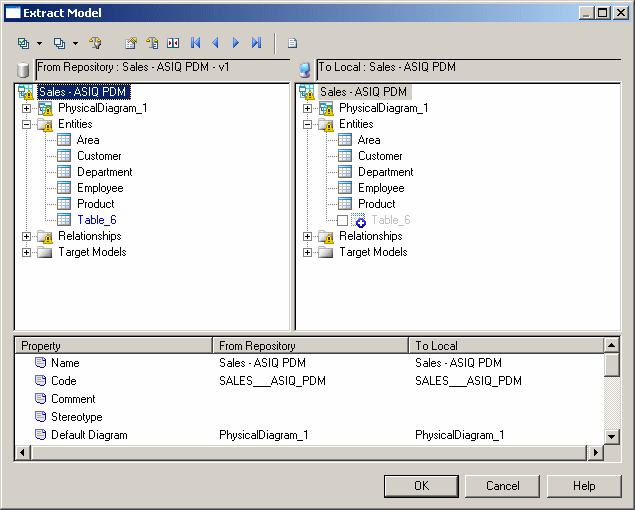Click the repository cylinder icon
The width and height of the screenshot is (635, 510).
click(23, 70)
